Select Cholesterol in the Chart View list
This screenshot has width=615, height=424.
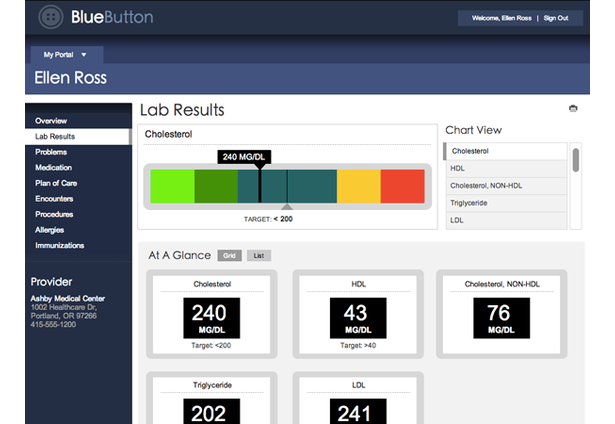506,151
